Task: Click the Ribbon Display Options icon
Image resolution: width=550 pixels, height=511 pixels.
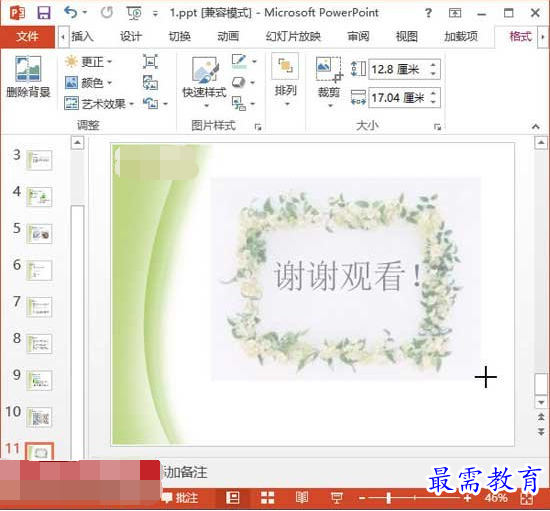Action: tap(455, 13)
